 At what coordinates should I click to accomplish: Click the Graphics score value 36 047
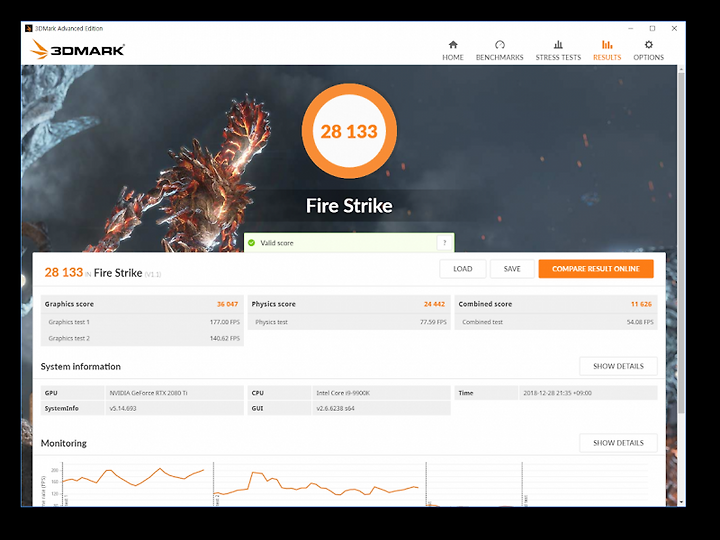click(x=227, y=304)
